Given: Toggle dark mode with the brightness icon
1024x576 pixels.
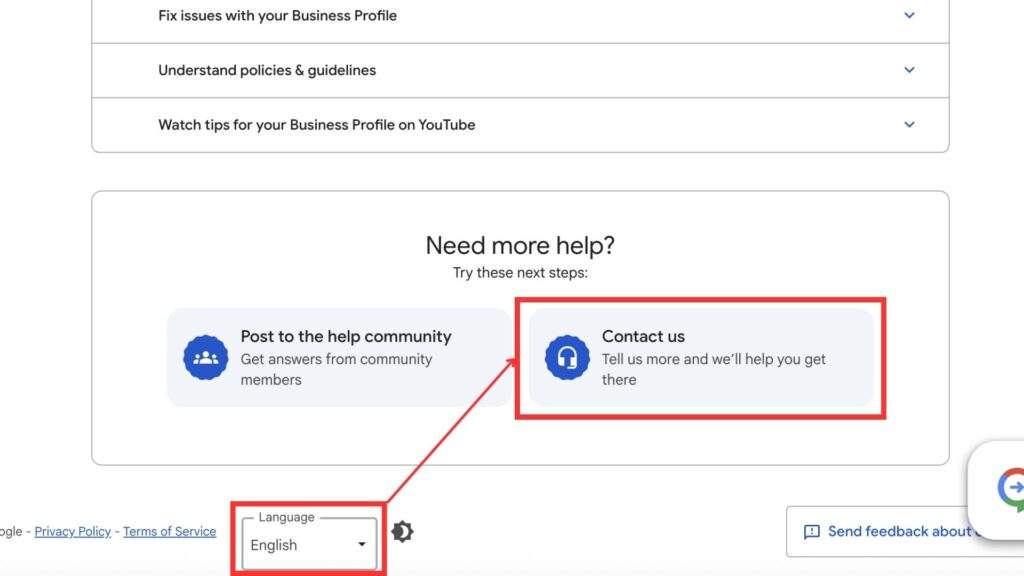Looking at the screenshot, I should click(x=402, y=532).
